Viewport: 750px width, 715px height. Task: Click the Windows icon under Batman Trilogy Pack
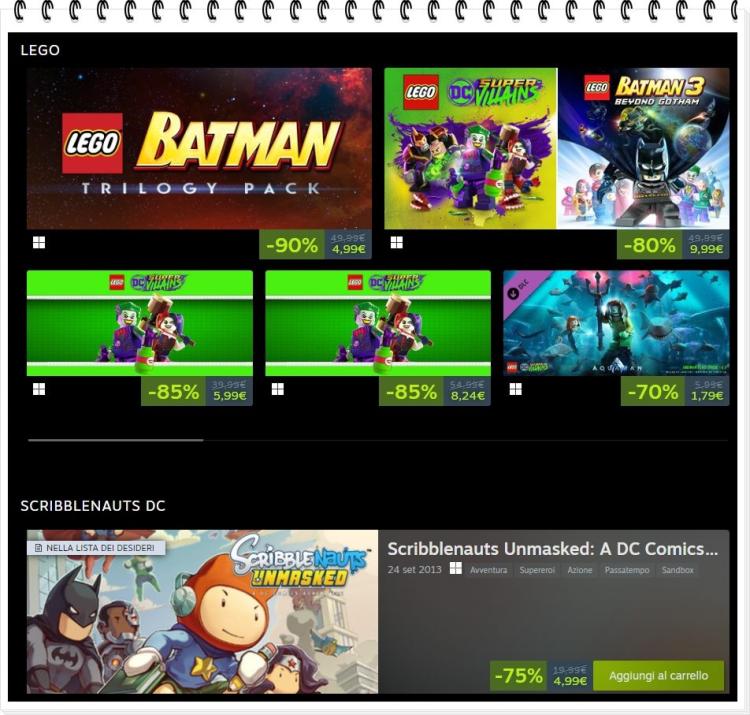[x=39, y=243]
